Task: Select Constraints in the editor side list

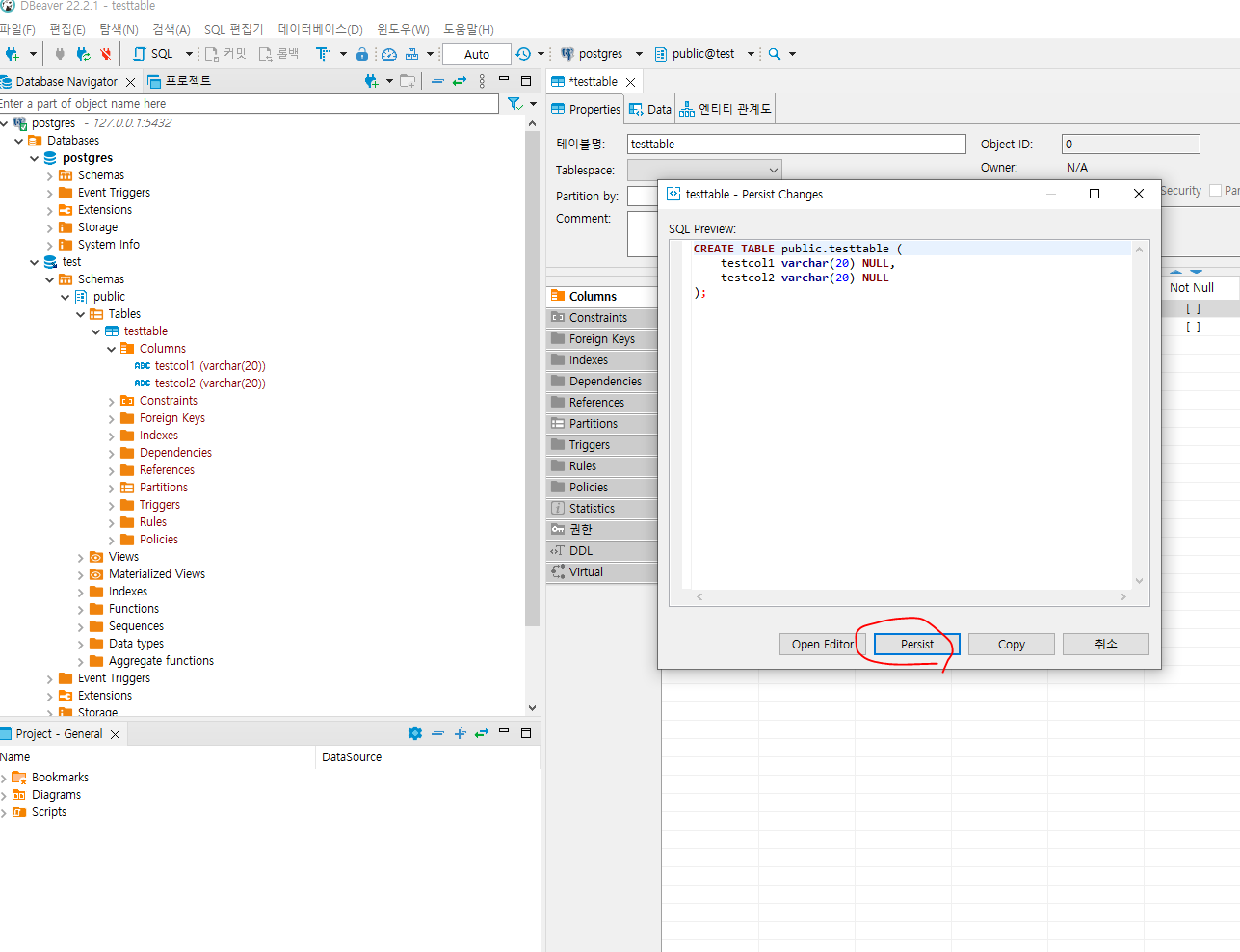Action: click(601, 317)
